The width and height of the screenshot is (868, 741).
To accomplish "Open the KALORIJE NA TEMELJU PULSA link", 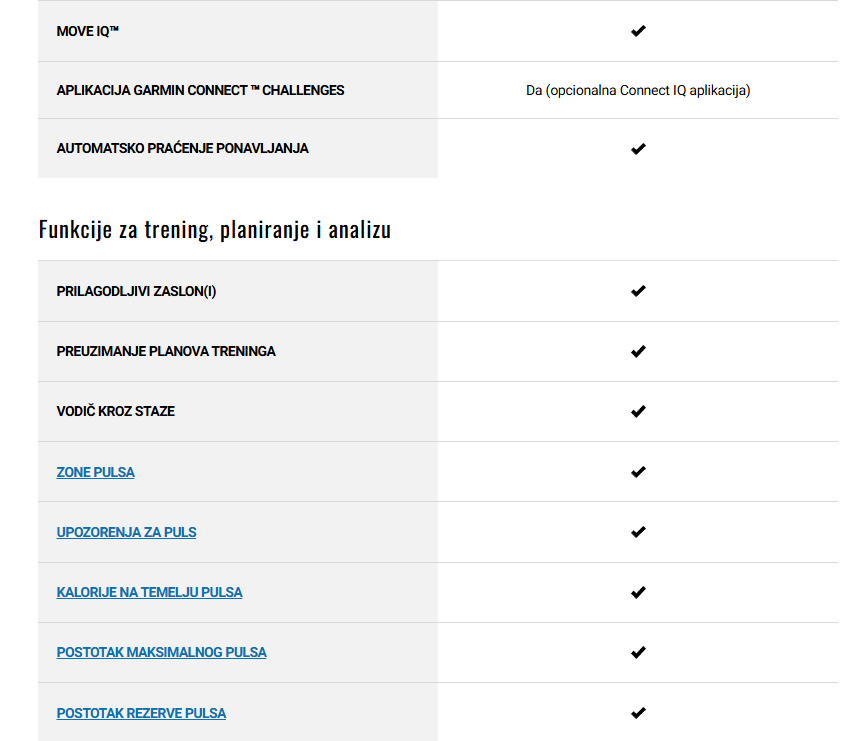I will (x=149, y=592).
